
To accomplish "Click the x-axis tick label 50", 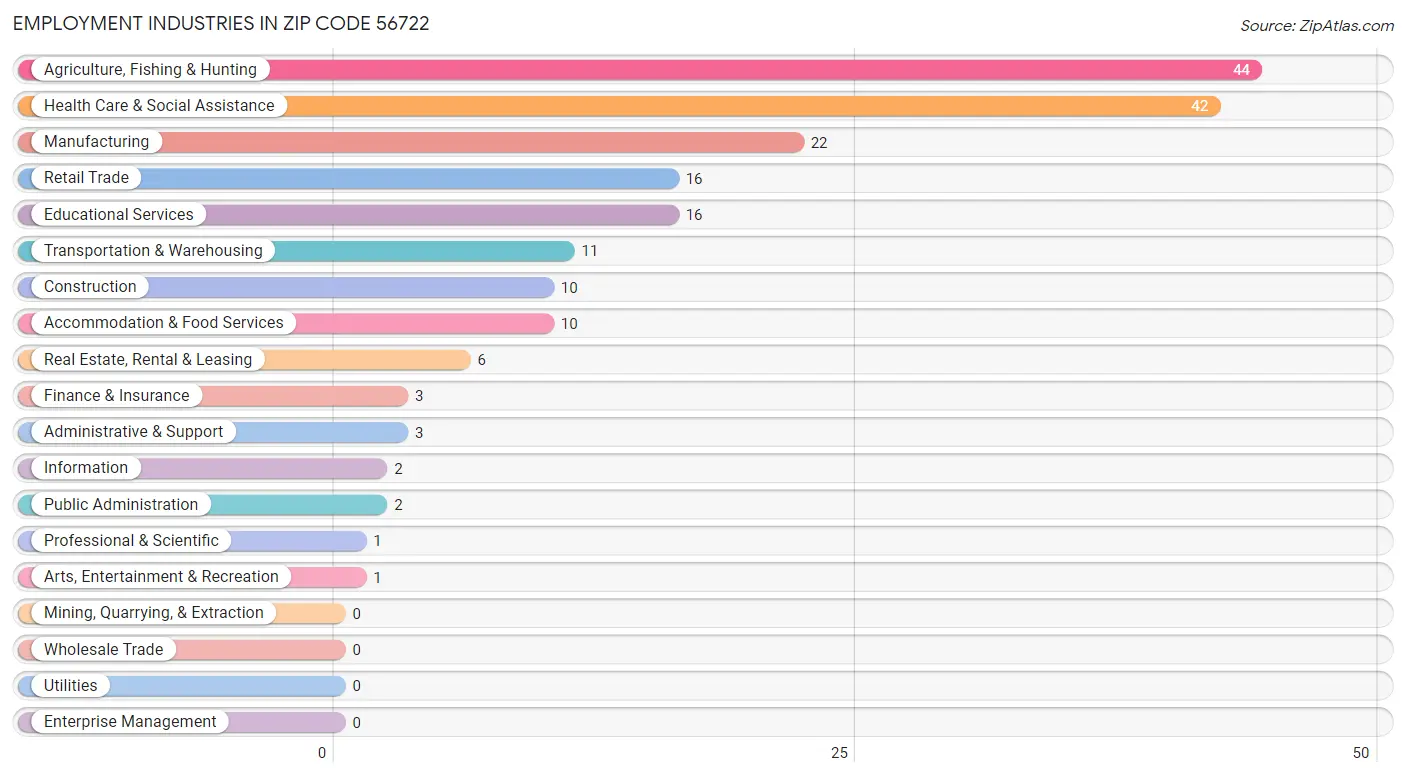I will tap(1361, 753).
